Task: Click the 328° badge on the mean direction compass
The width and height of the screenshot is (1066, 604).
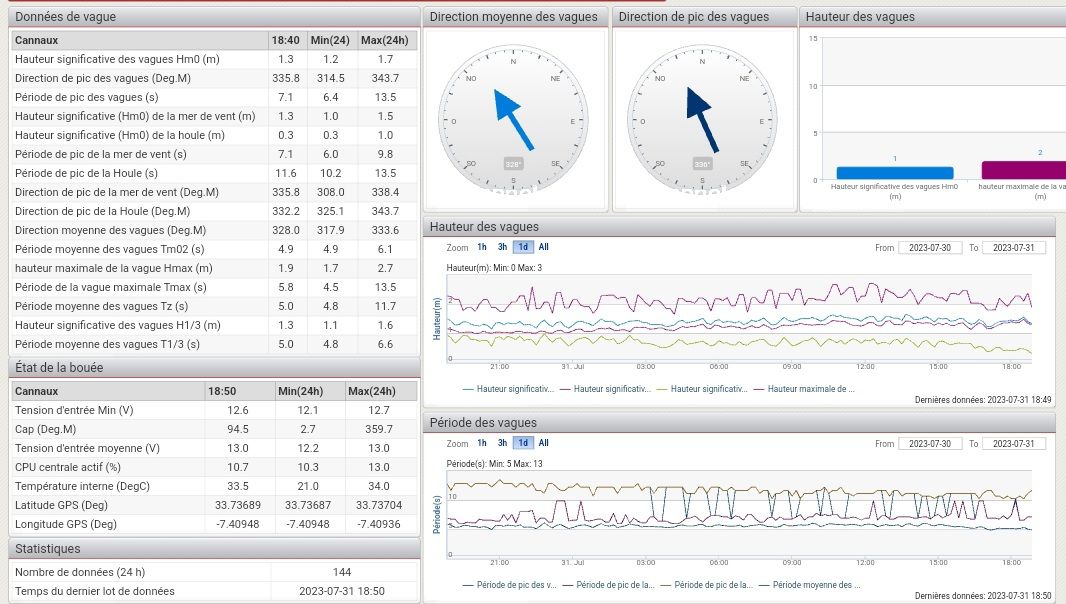Action: (x=513, y=164)
